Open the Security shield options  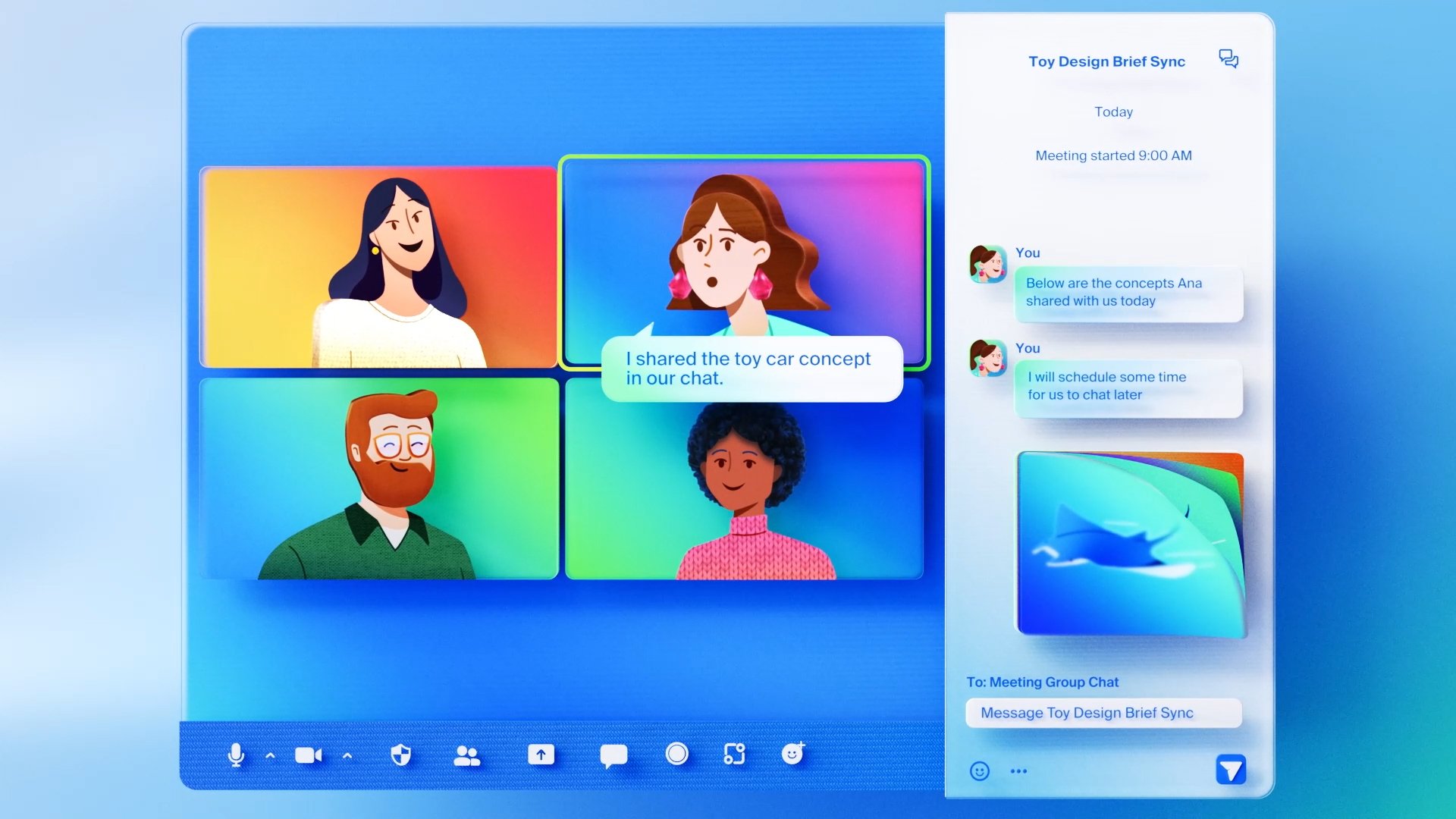click(x=401, y=755)
